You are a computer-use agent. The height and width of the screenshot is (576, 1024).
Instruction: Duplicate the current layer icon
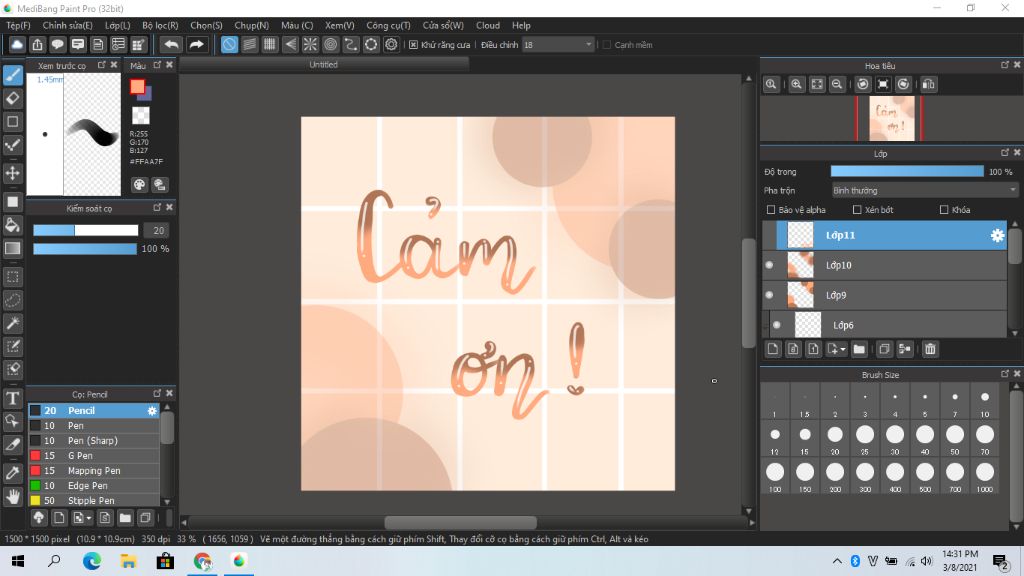tap(884, 349)
